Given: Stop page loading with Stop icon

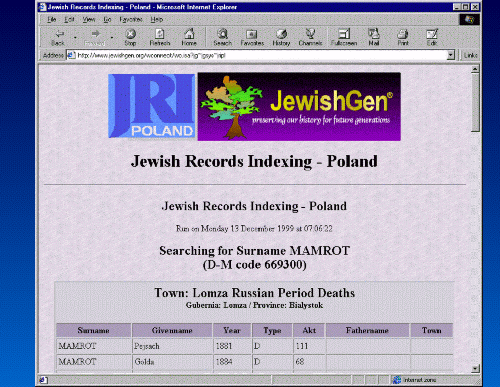Looking at the screenshot, I should point(130,34).
